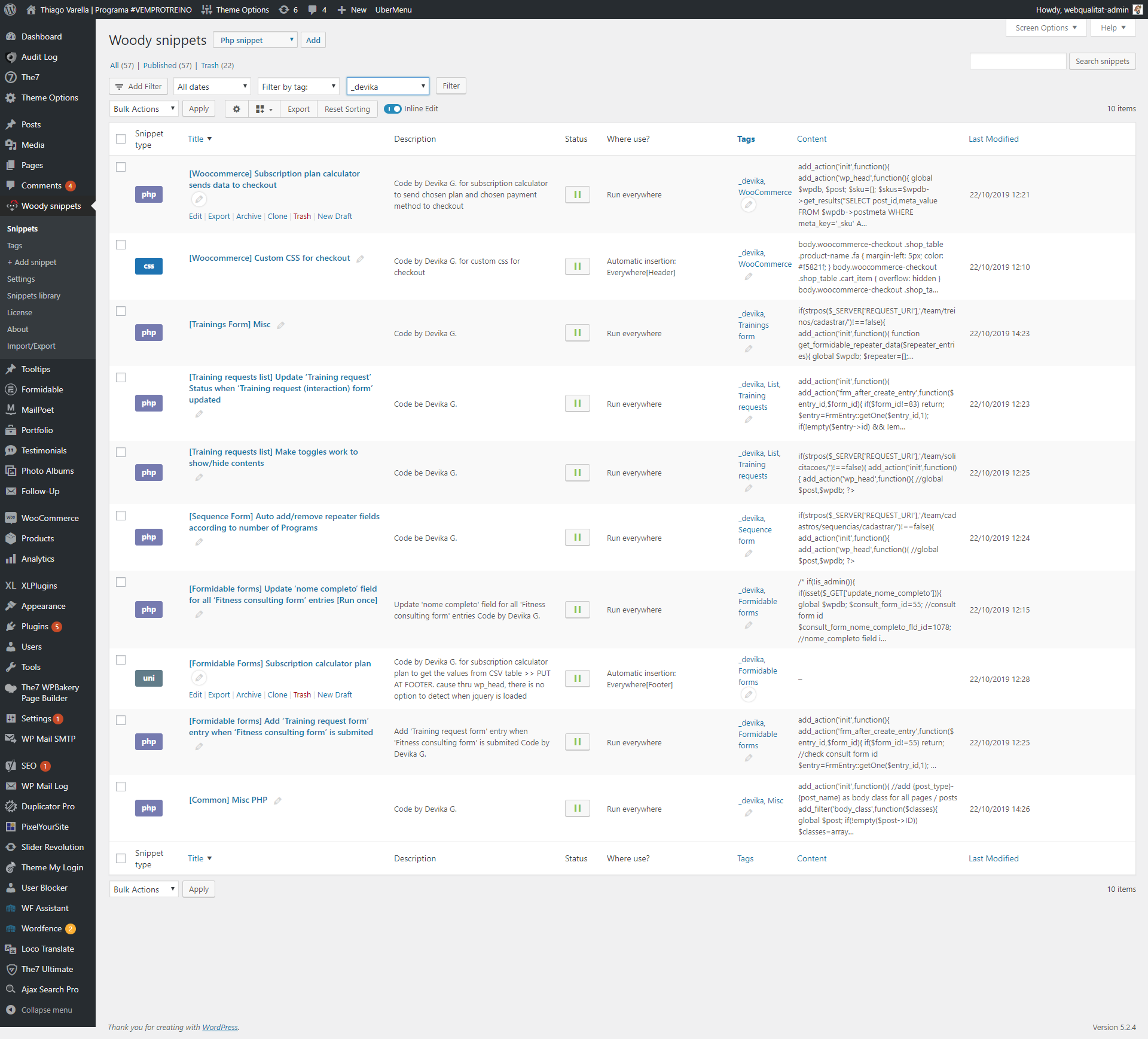1148x1039 pixels.
Task: Click the updates icon in admin bar
Action: click(x=284, y=10)
